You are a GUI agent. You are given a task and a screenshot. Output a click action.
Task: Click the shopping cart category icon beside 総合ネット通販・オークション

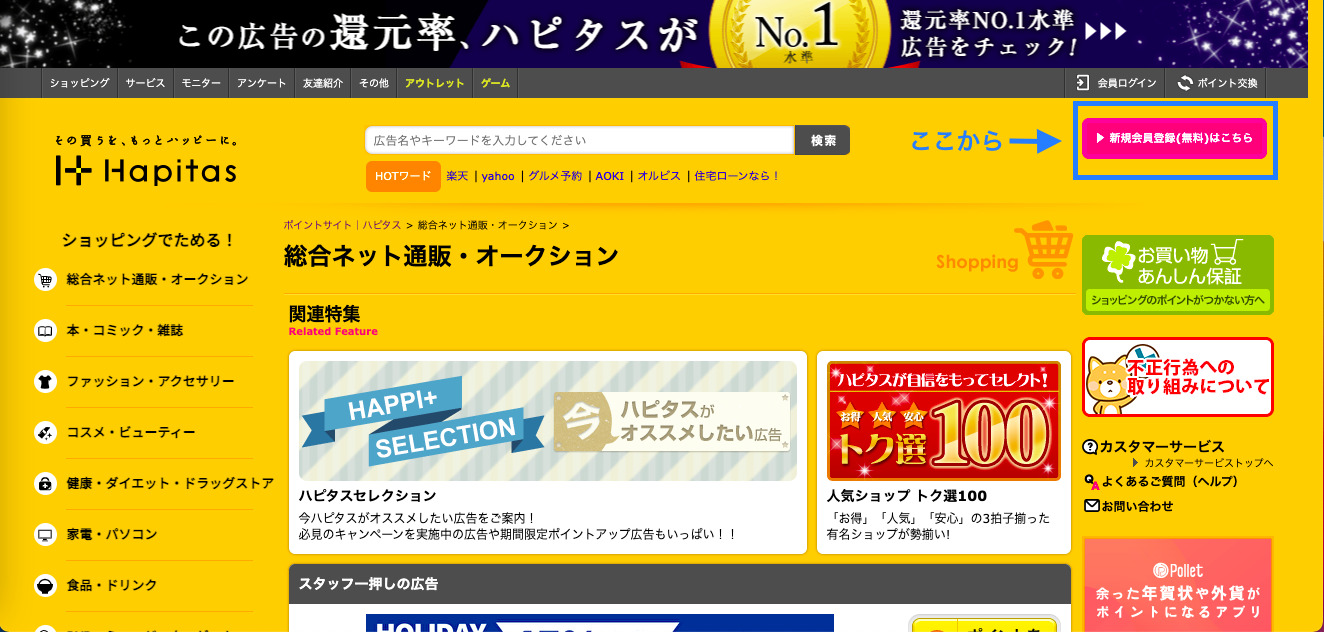45,280
